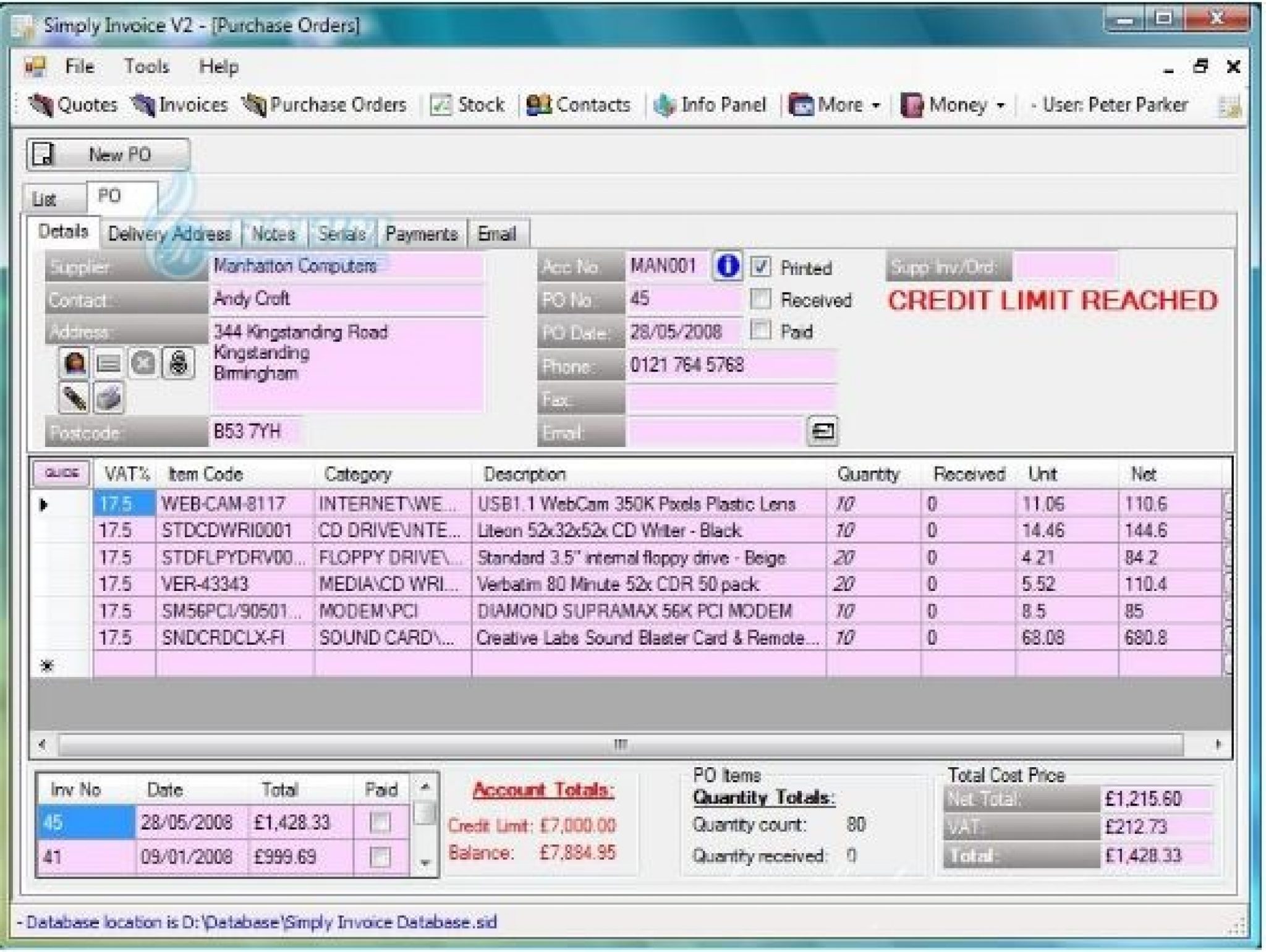1266x952 pixels.
Task: Uncheck the Printed checkbox
Action: tap(762, 267)
